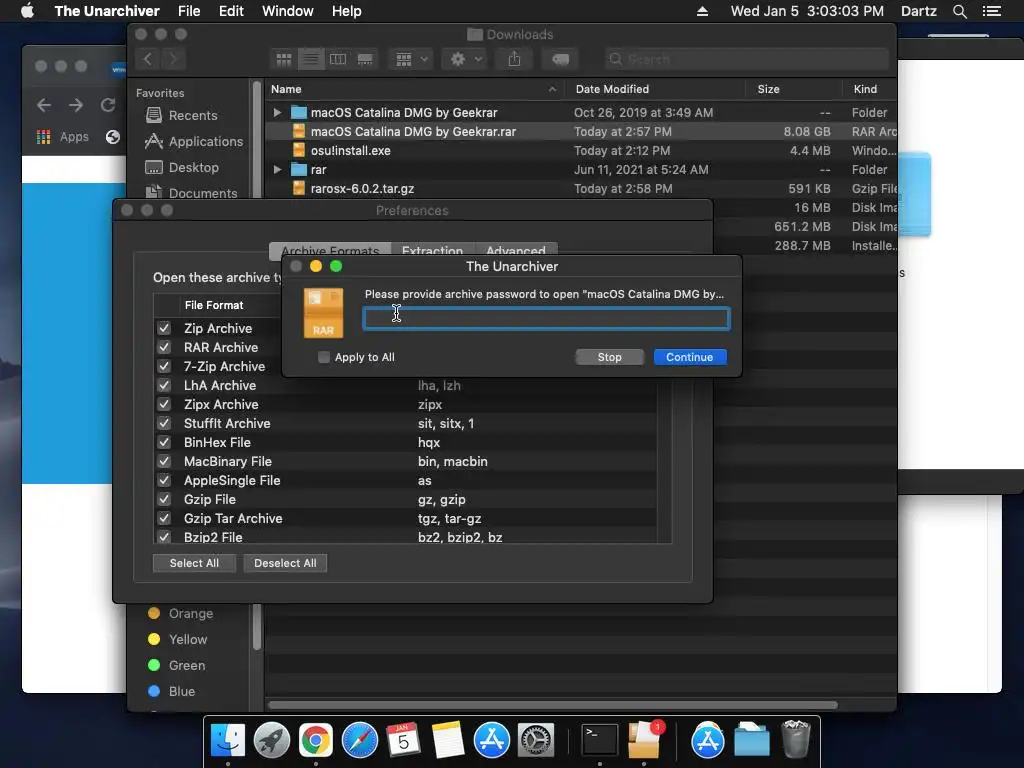
Task: Open the Downloads folder in Dock
Action: point(752,741)
